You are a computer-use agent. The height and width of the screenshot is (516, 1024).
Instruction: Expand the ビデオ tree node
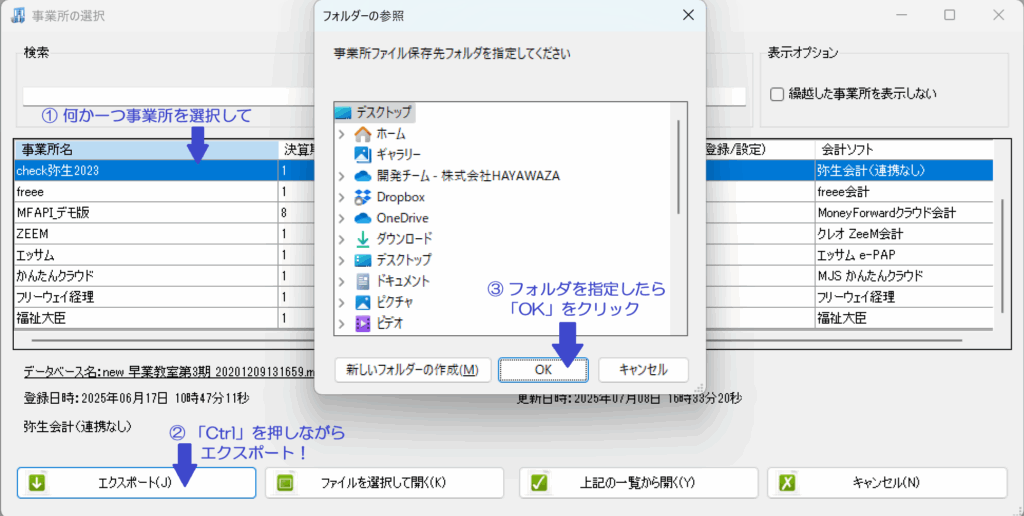342,323
